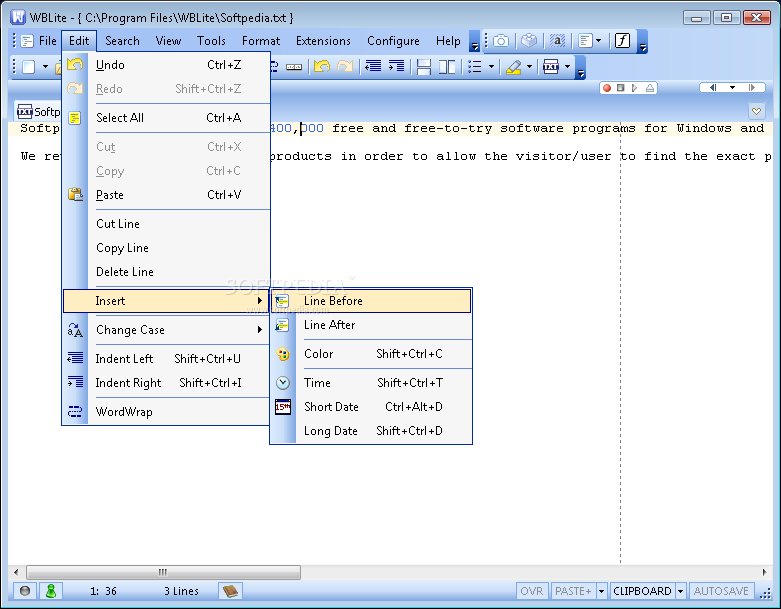The image size is (781, 609).
Task: Open the CLIPBOARD dropdown arrow
Action: pyautogui.click(x=680, y=591)
